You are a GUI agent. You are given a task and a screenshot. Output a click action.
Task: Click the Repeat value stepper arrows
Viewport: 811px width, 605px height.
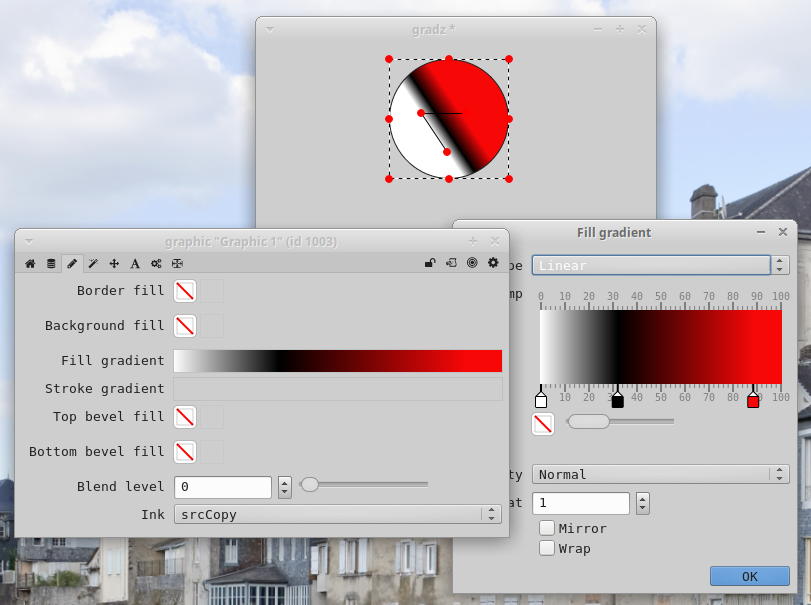point(643,503)
